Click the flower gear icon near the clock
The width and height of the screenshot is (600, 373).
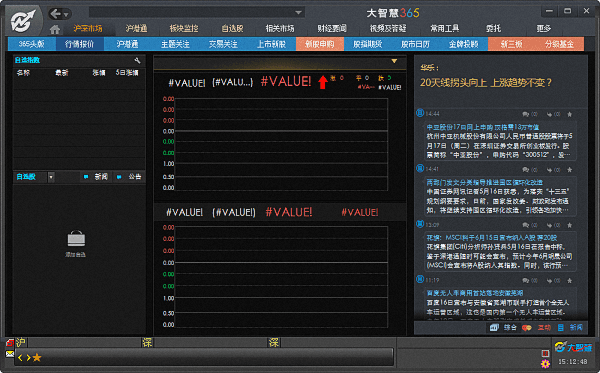pyautogui.click(x=545, y=363)
